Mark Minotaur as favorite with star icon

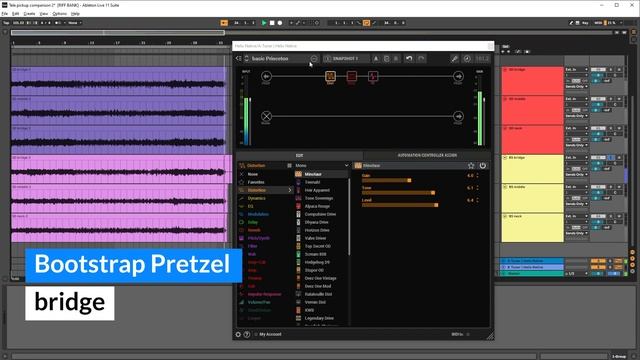[471, 166]
